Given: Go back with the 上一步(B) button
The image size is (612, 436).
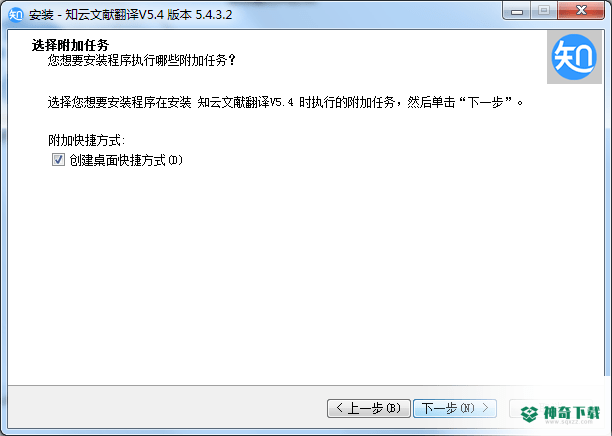Looking at the screenshot, I should [x=368, y=408].
